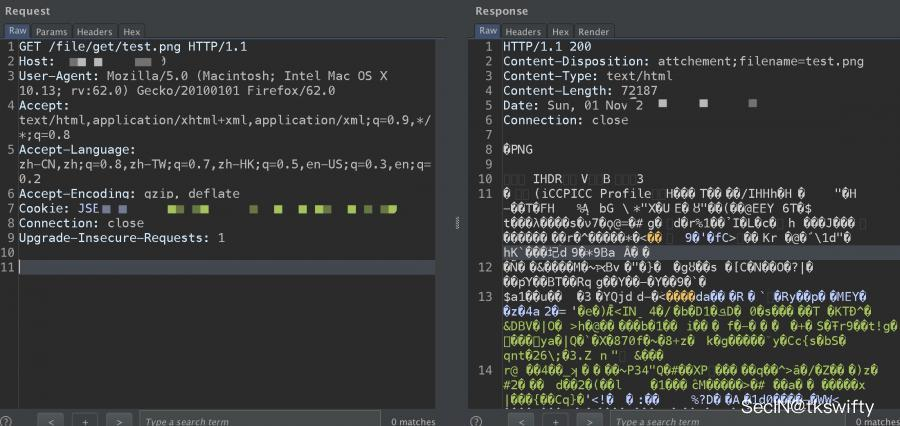Switch to the Request Raw tab
900x426 pixels.
coord(17,31)
